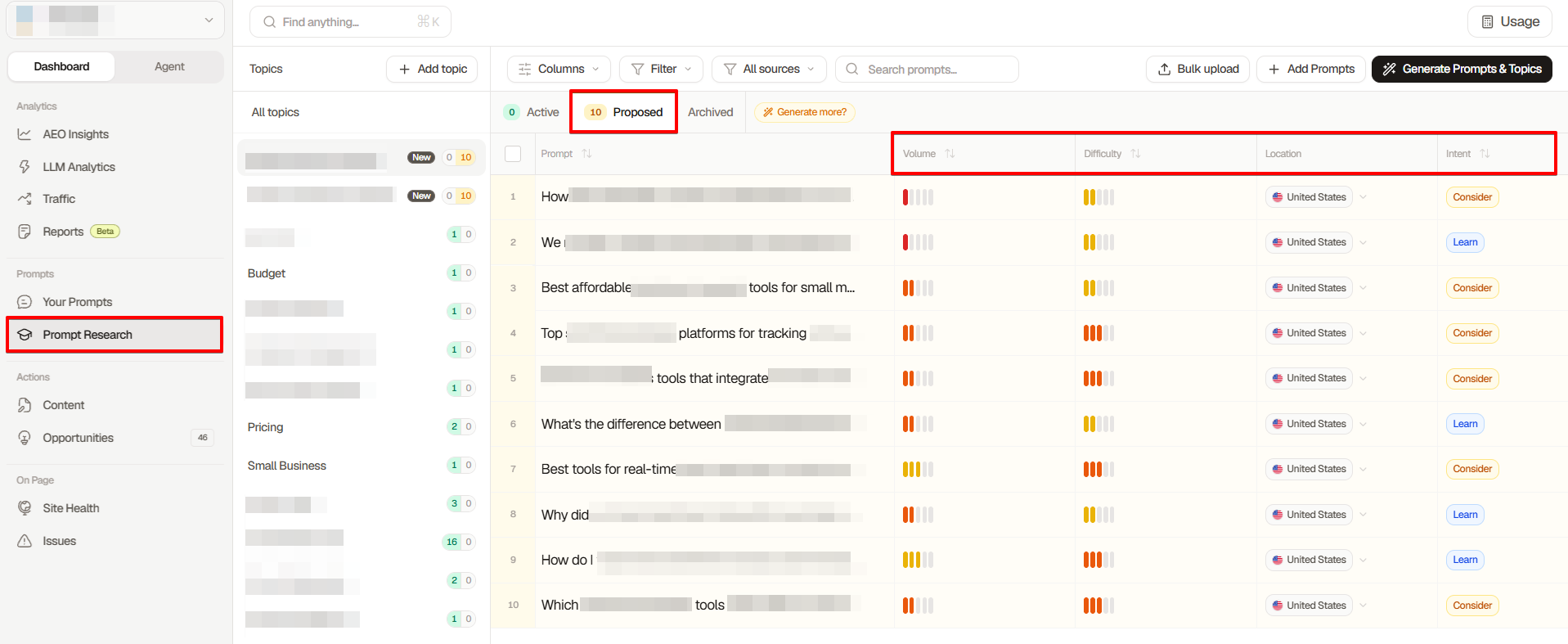Select the Consider intent tag in row 3
The image size is (1568, 644).
1472,288
